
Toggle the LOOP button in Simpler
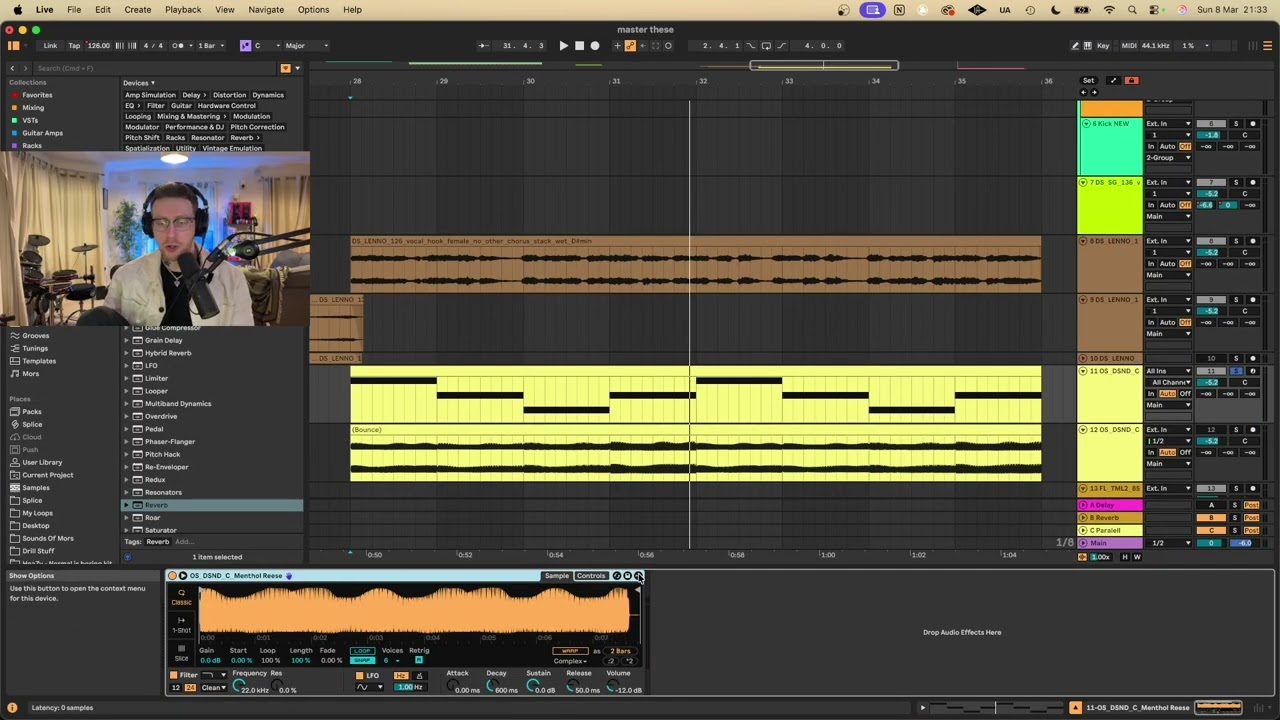click(362, 651)
